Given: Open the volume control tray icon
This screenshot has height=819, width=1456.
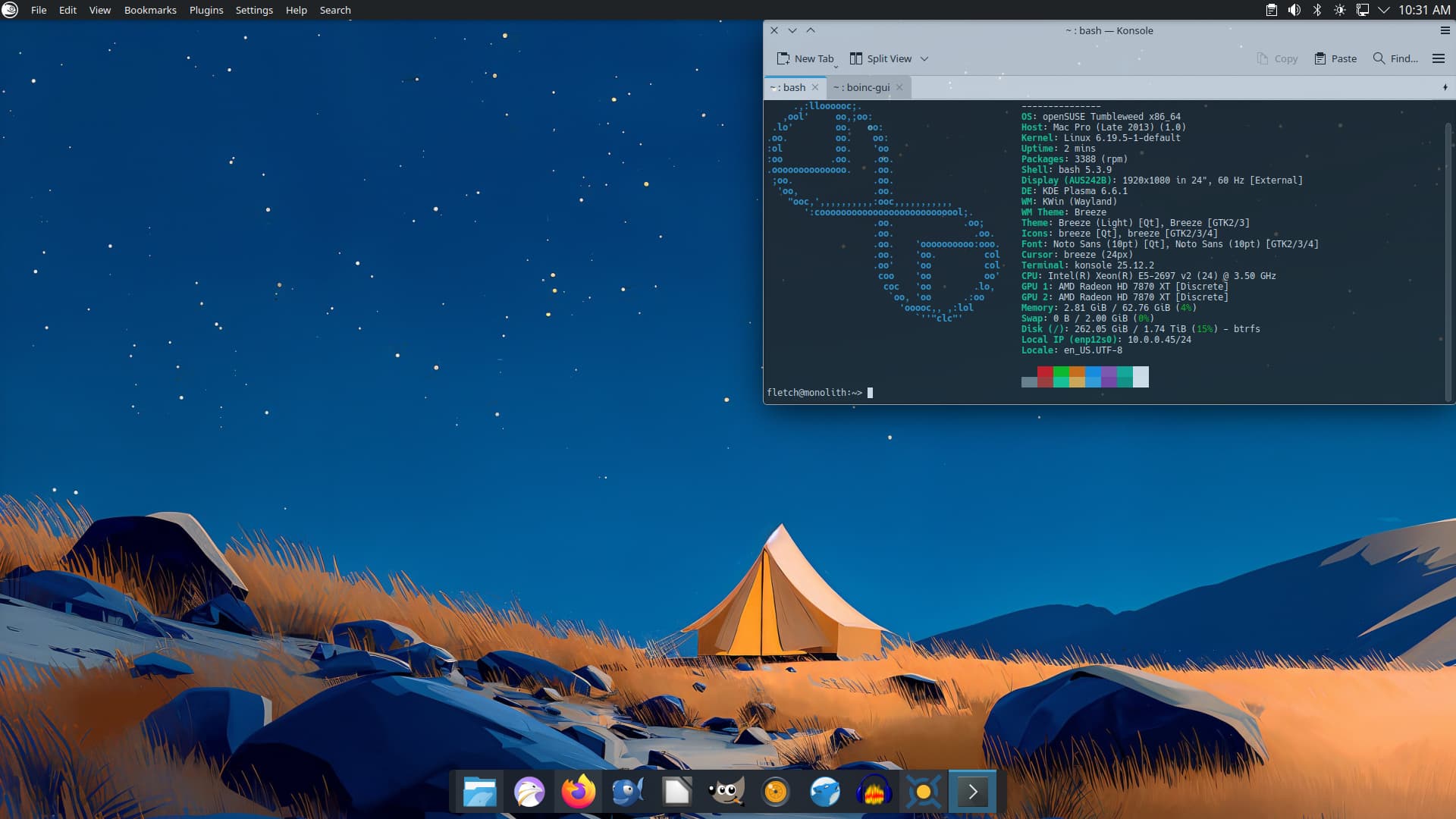Looking at the screenshot, I should point(1294,10).
